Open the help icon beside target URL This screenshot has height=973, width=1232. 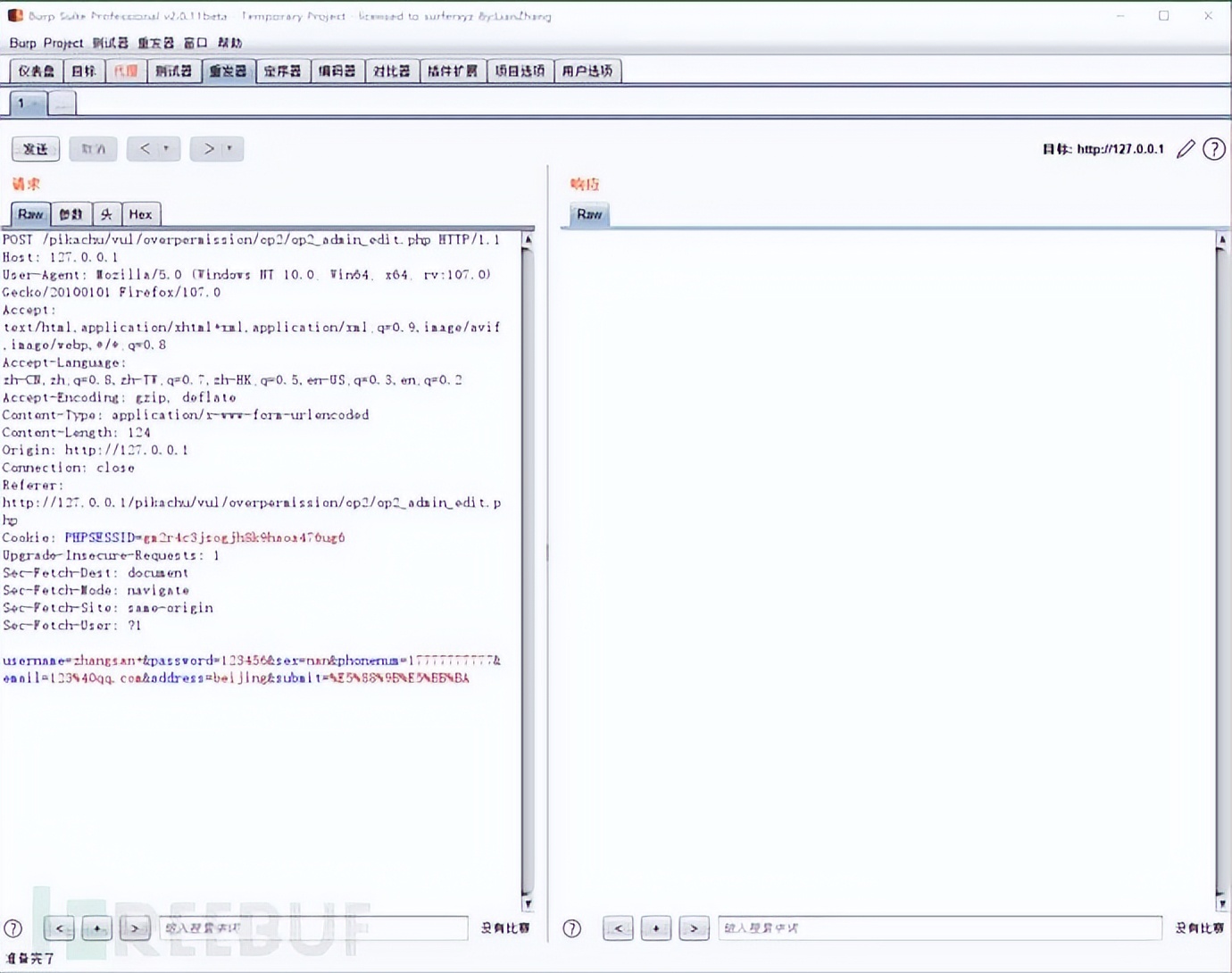(x=1213, y=149)
